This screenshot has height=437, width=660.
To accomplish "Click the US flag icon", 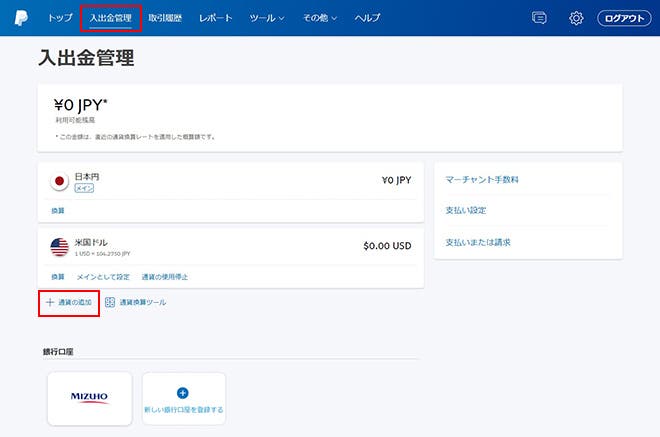I will click(x=59, y=246).
